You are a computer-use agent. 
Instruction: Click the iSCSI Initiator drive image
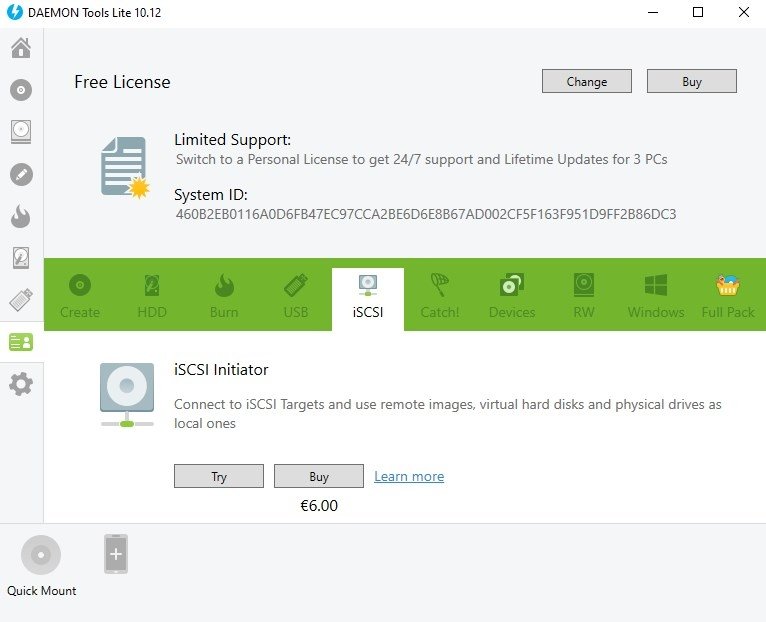click(127, 395)
